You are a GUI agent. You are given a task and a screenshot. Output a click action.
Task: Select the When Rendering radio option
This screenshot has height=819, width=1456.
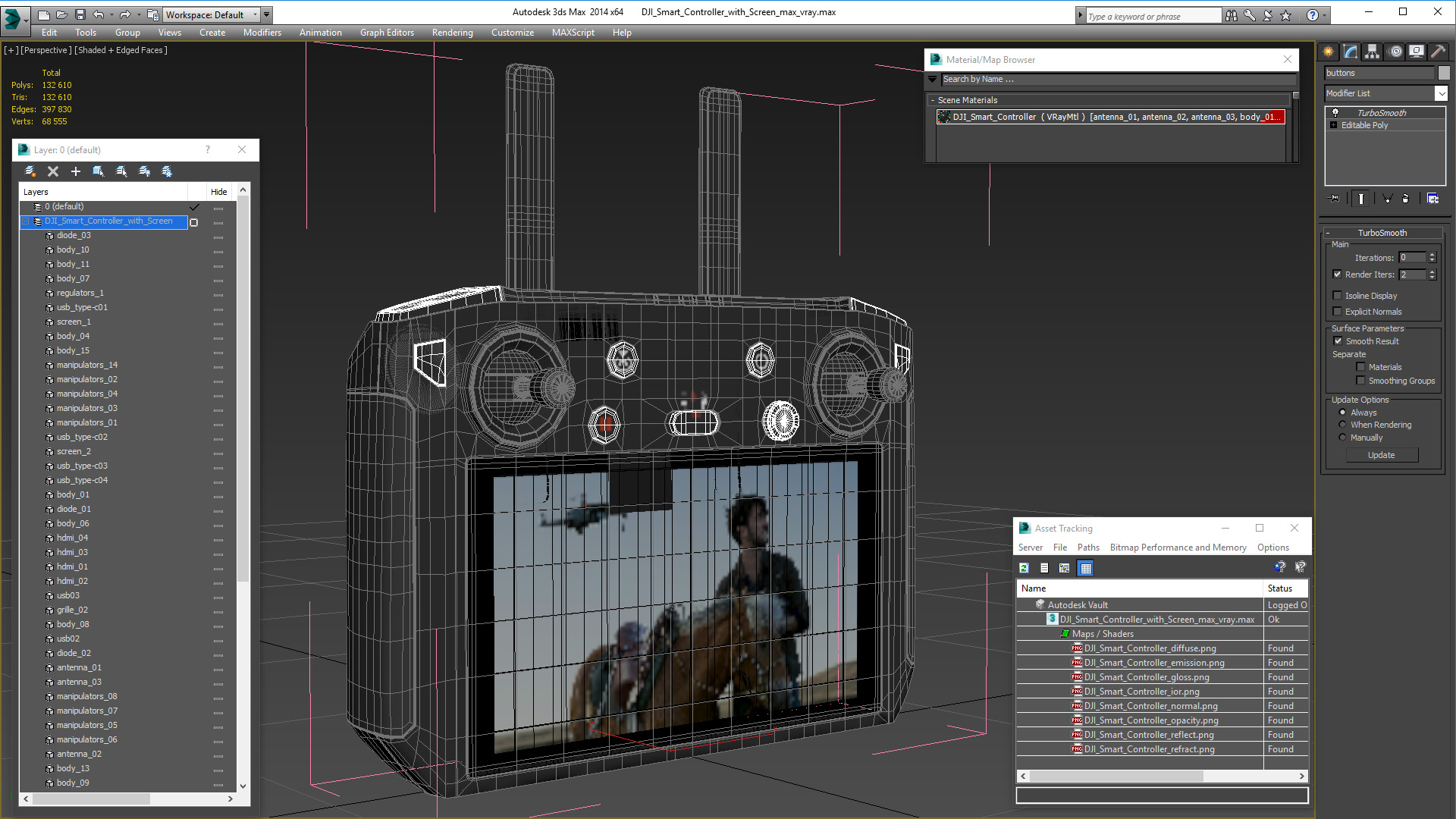(x=1342, y=425)
